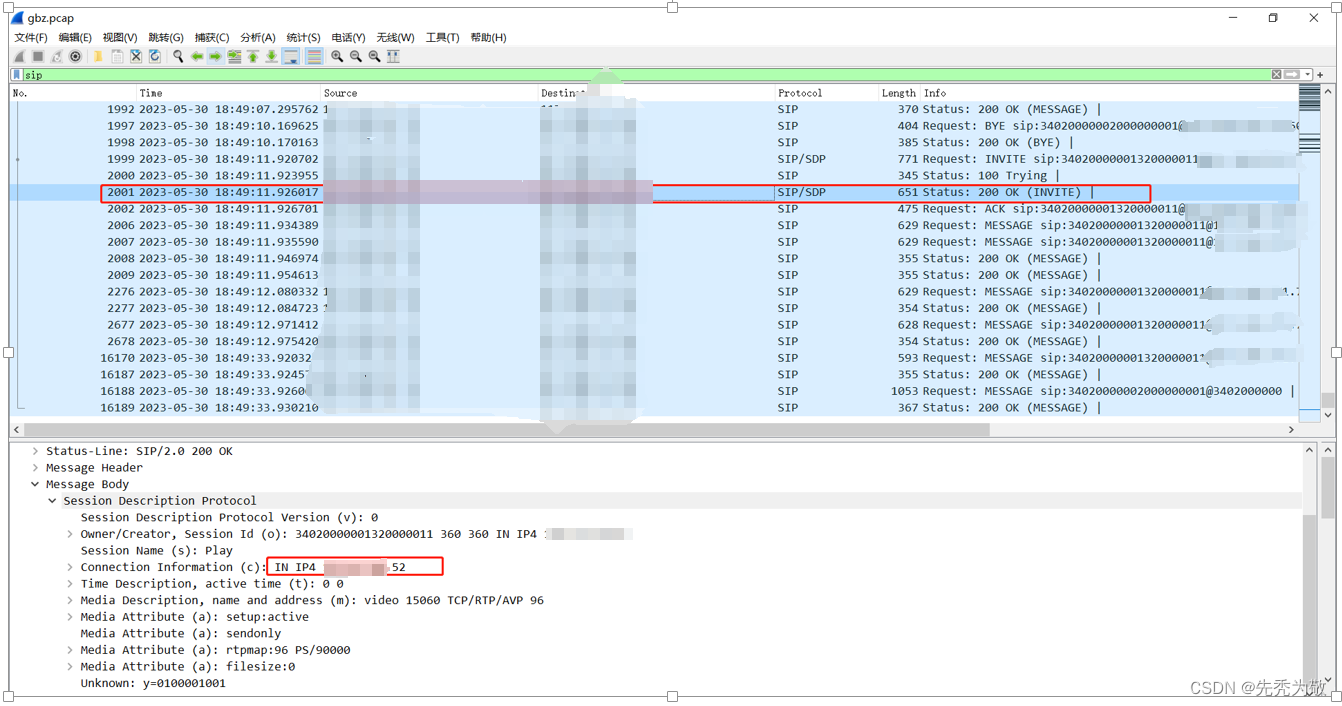Close this capture file
This screenshot has width=1342, height=706.
pyautogui.click(x=136, y=57)
